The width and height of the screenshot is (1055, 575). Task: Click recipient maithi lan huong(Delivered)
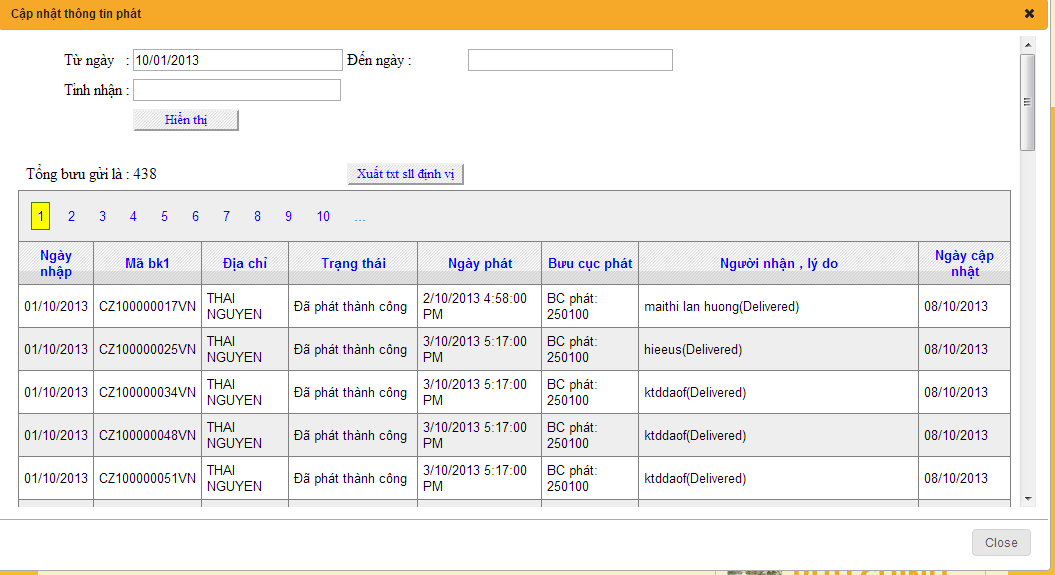click(x=721, y=306)
